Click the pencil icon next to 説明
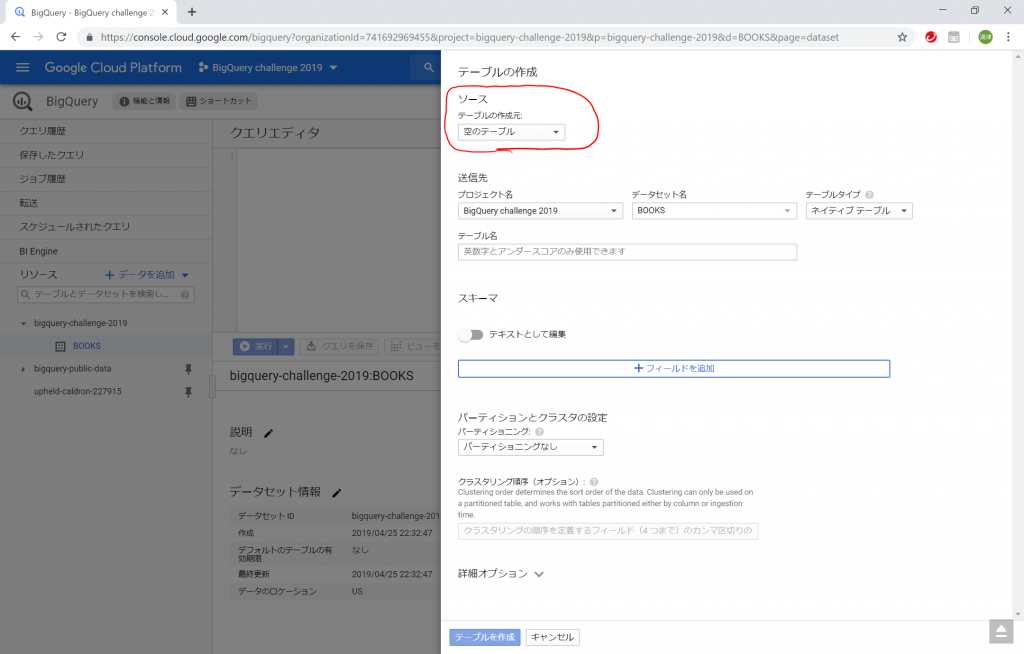Screen dimensions: 1024x654 [268, 433]
